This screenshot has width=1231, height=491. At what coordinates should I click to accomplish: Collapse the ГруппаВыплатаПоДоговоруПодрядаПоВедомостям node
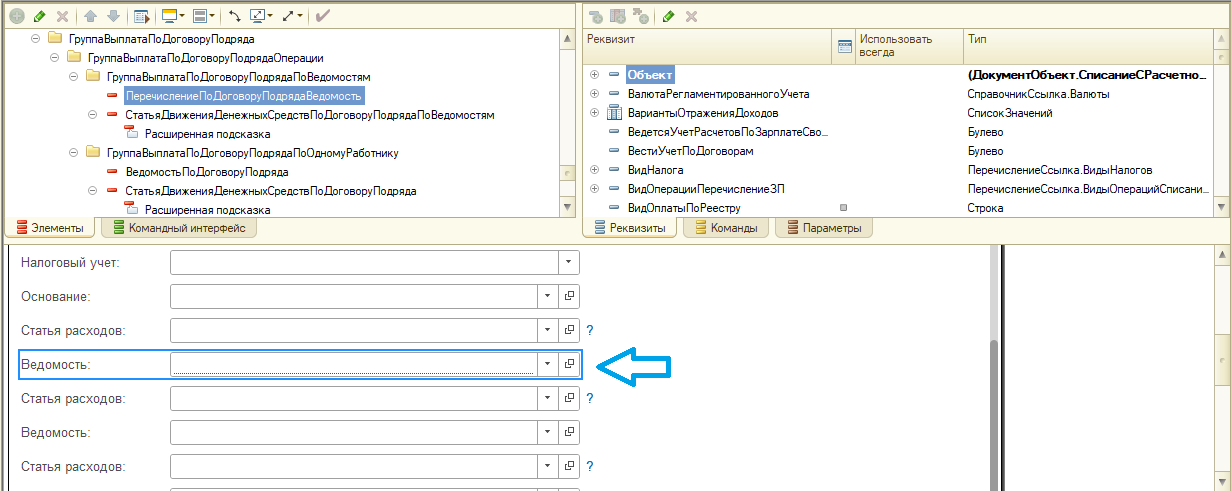click(x=73, y=76)
